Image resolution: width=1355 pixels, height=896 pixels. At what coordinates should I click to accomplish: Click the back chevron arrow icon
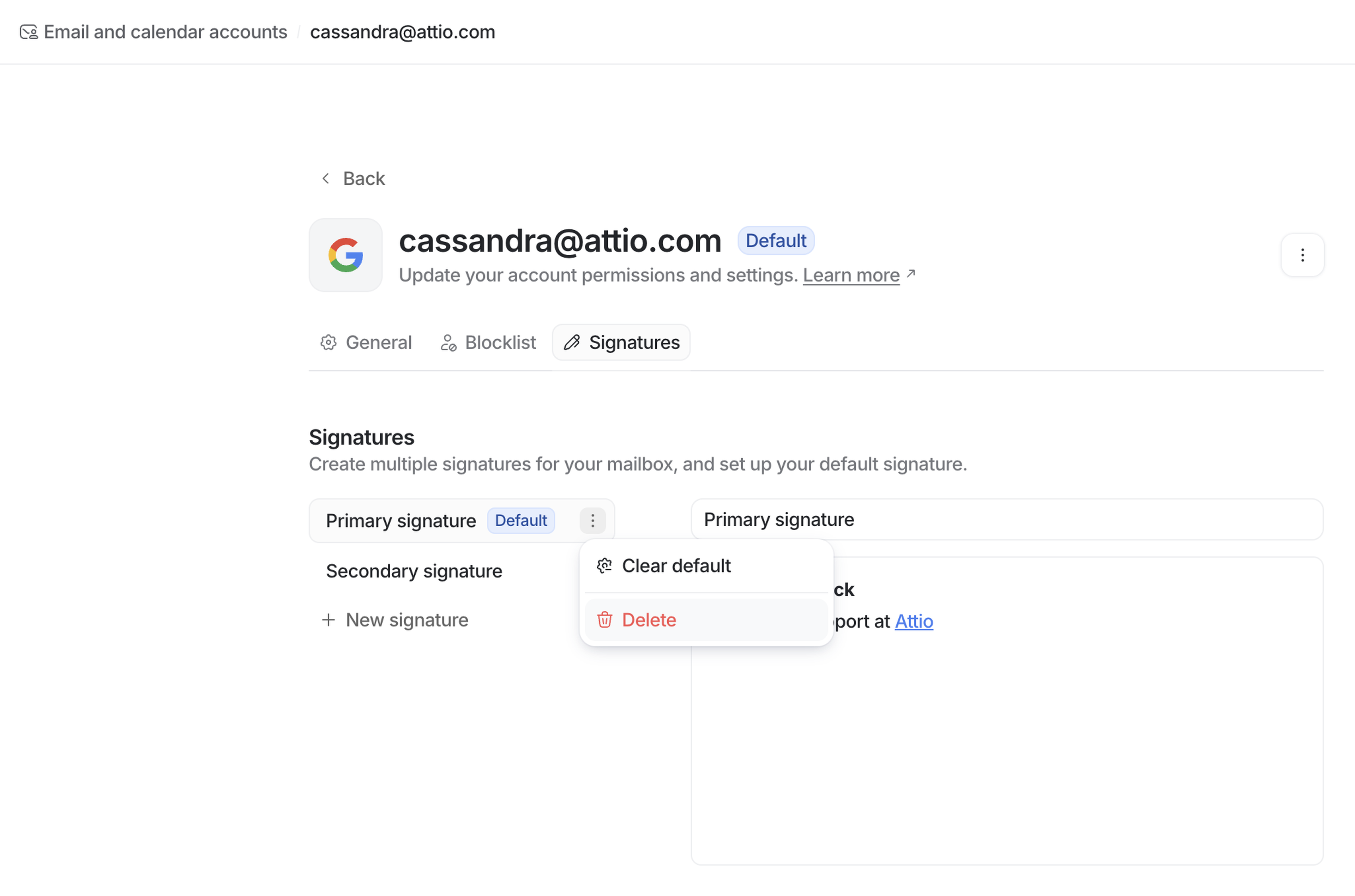(326, 178)
